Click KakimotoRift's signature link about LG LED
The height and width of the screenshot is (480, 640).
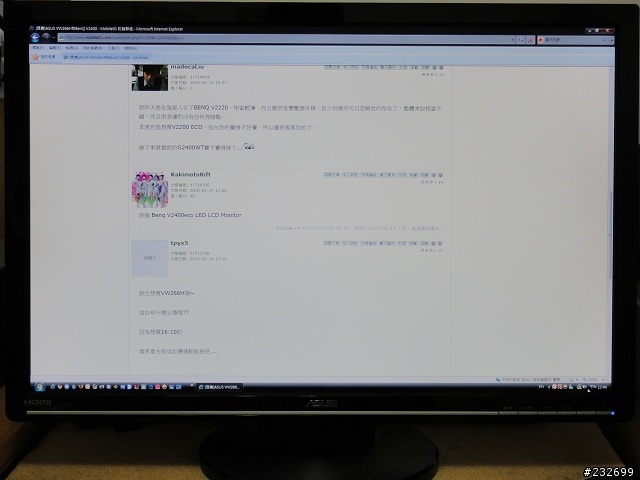359,228
